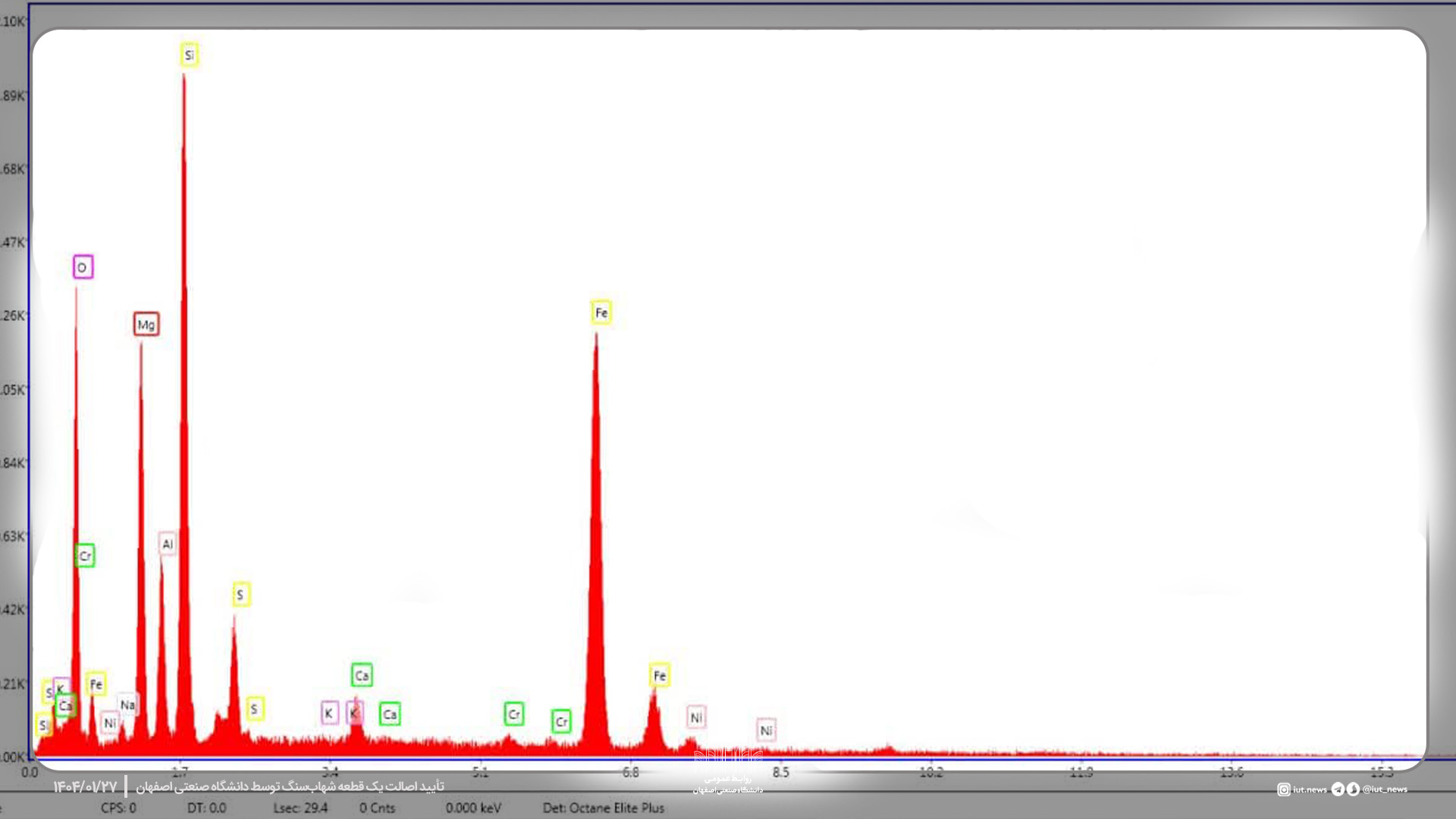Click the Al peak label
Viewport: 1456px width, 819px height.
[168, 544]
